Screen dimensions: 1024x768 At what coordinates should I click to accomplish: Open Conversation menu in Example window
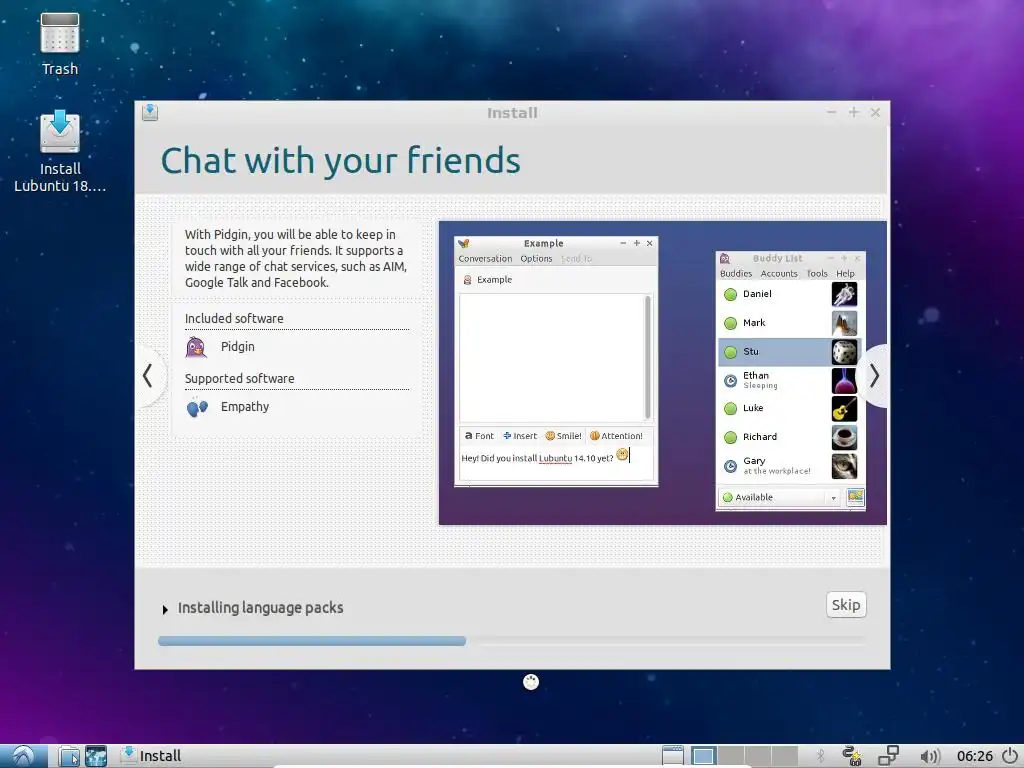[485, 259]
